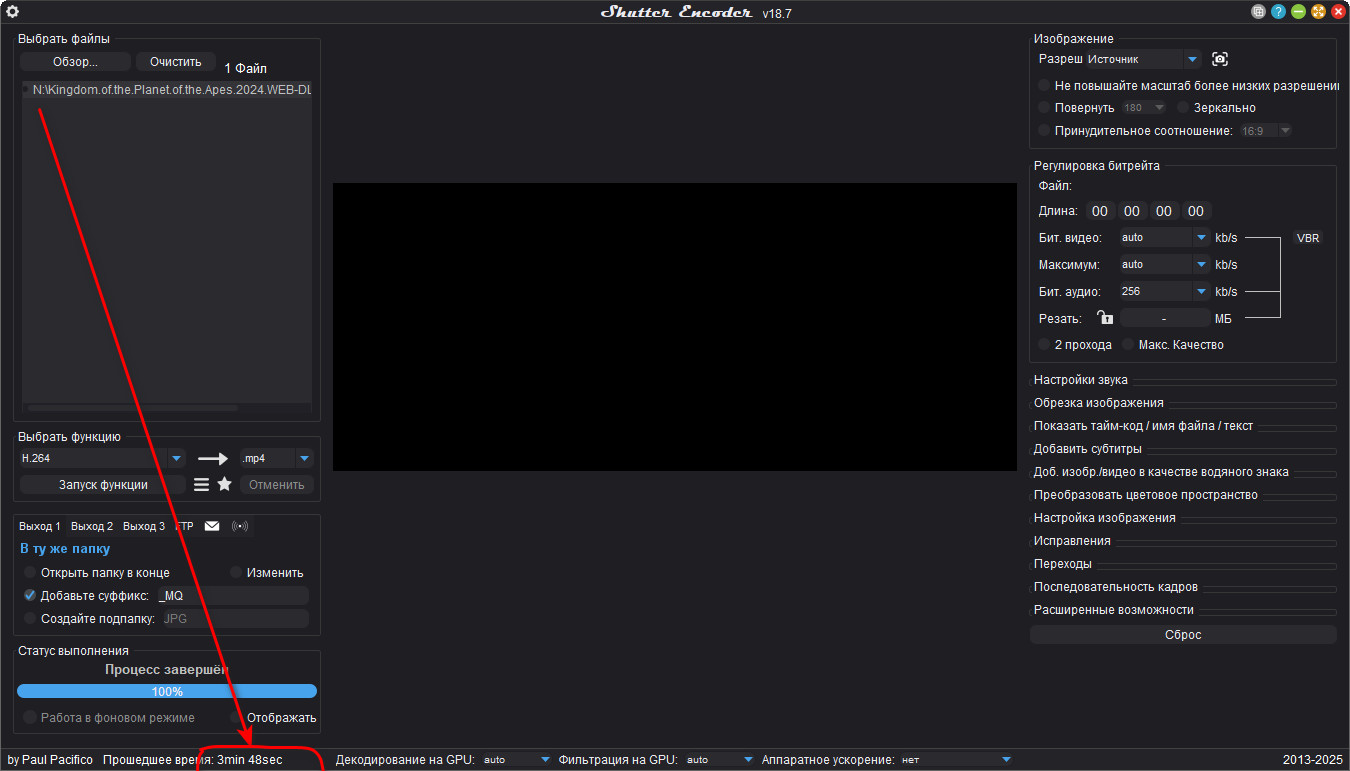Open the 16:9 aspect ratio dropdown
This screenshot has height=771, width=1350.
point(1266,131)
